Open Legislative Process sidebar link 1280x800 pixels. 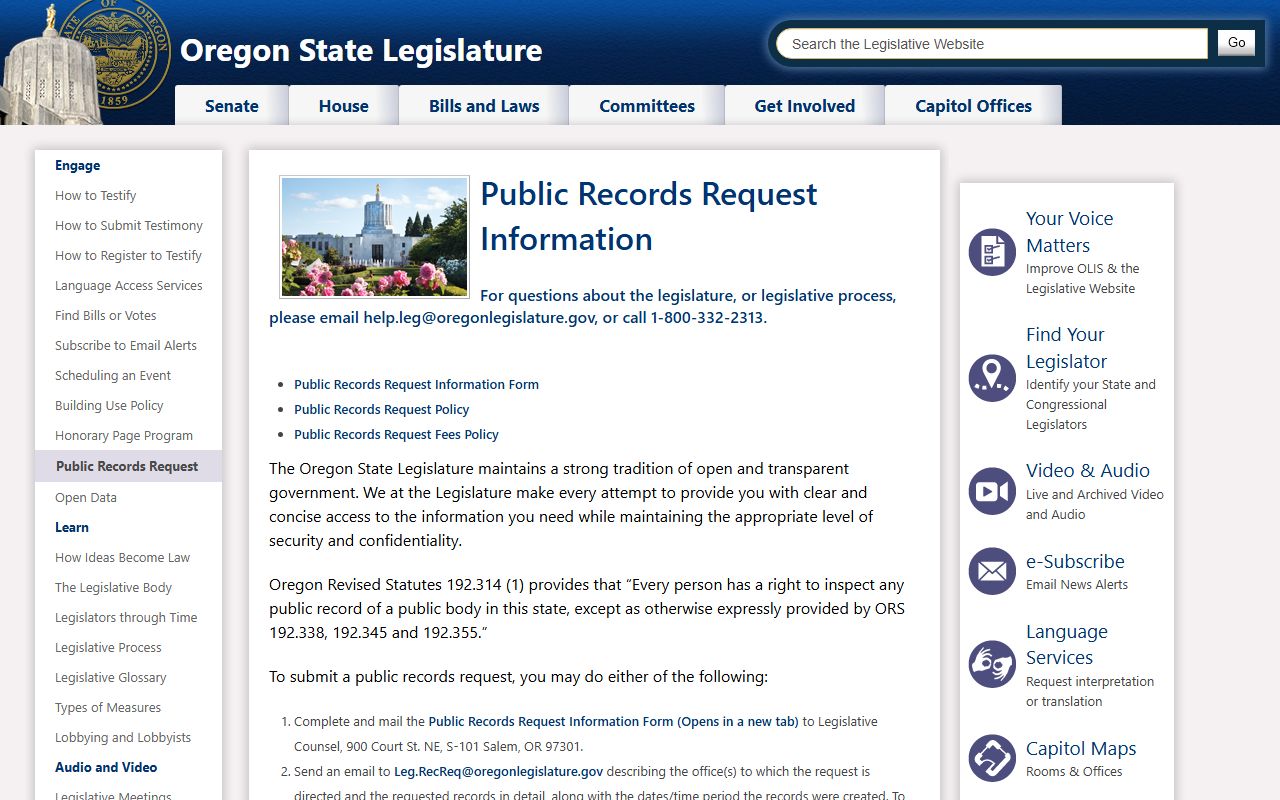click(x=108, y=647)
